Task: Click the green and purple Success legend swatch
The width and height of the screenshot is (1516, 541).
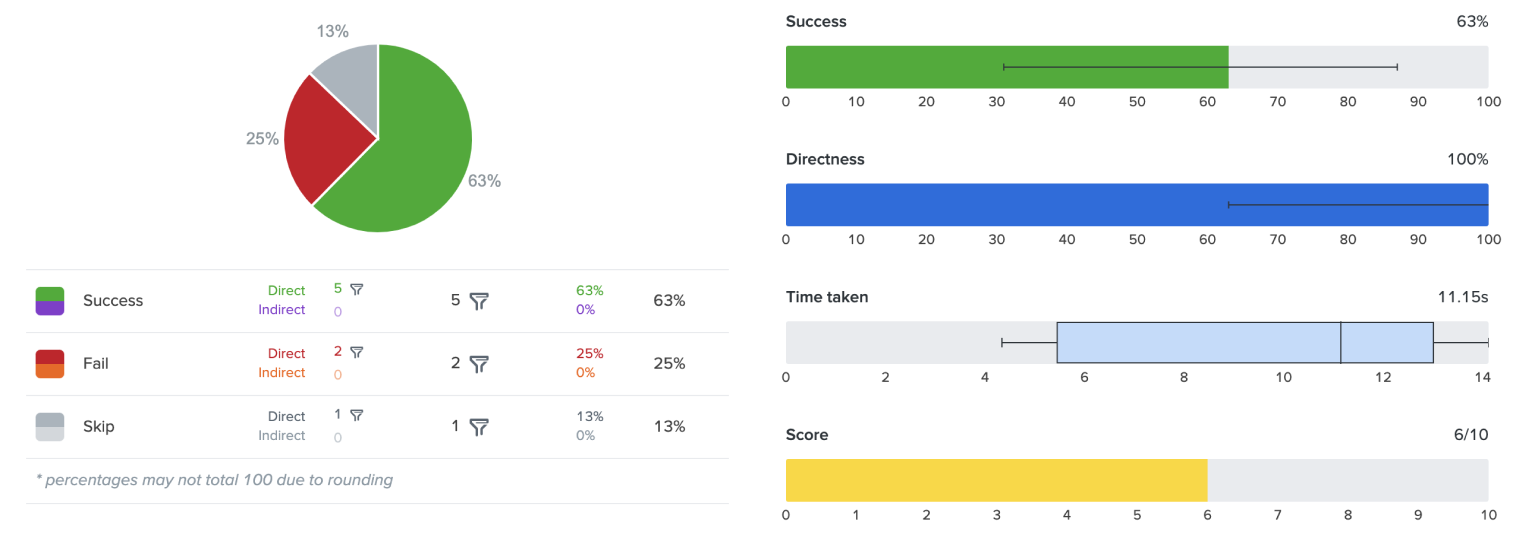Action: click(x=50, y=301)
